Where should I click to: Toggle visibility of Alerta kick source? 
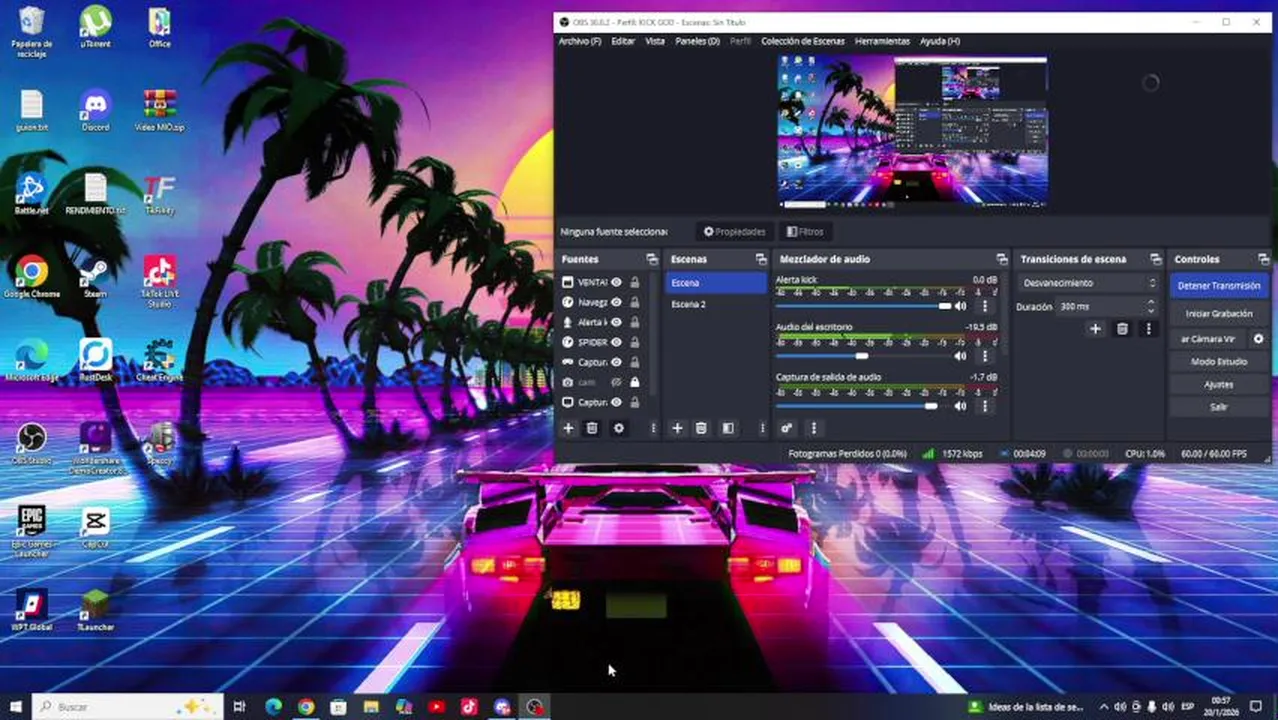(x=616, y=322)
